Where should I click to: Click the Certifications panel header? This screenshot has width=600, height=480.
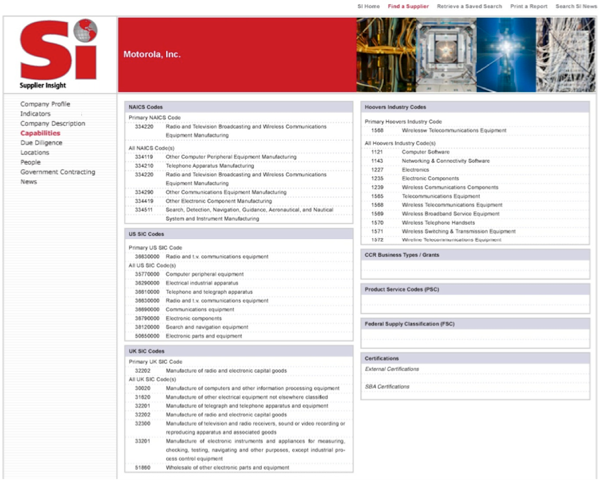pyautogui.click(x=475, y=358)
